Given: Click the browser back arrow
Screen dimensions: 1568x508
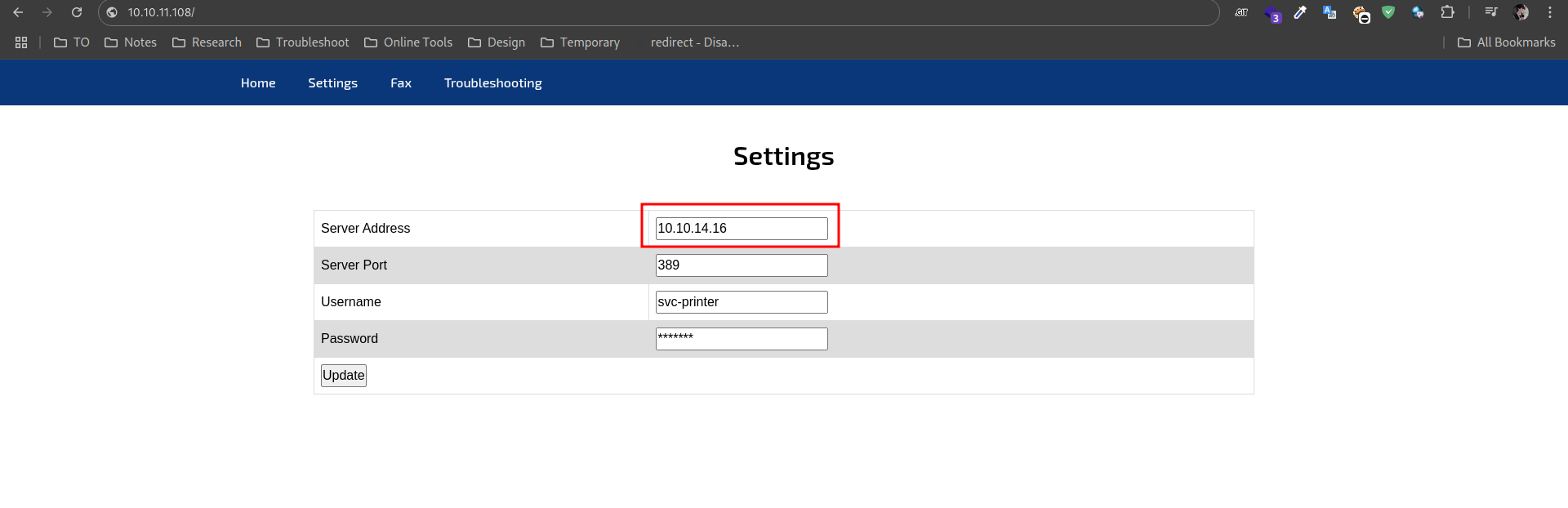Looking at the screenshot, I should (18, 12).
